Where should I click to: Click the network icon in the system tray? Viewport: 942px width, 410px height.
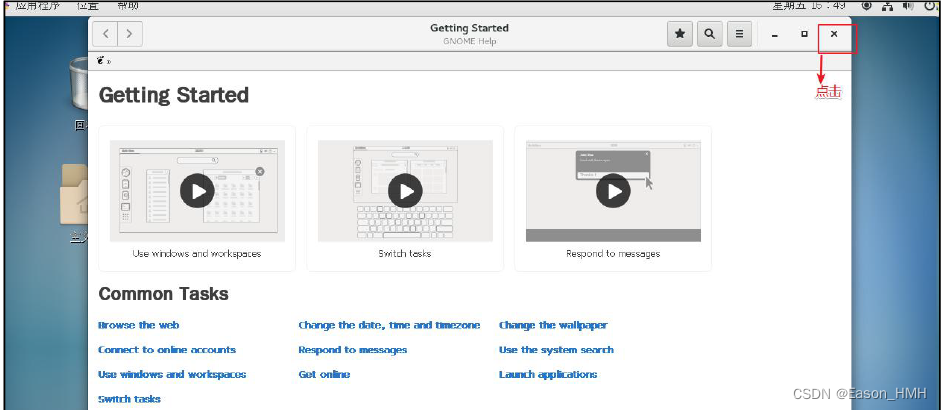tap(887, 6)
